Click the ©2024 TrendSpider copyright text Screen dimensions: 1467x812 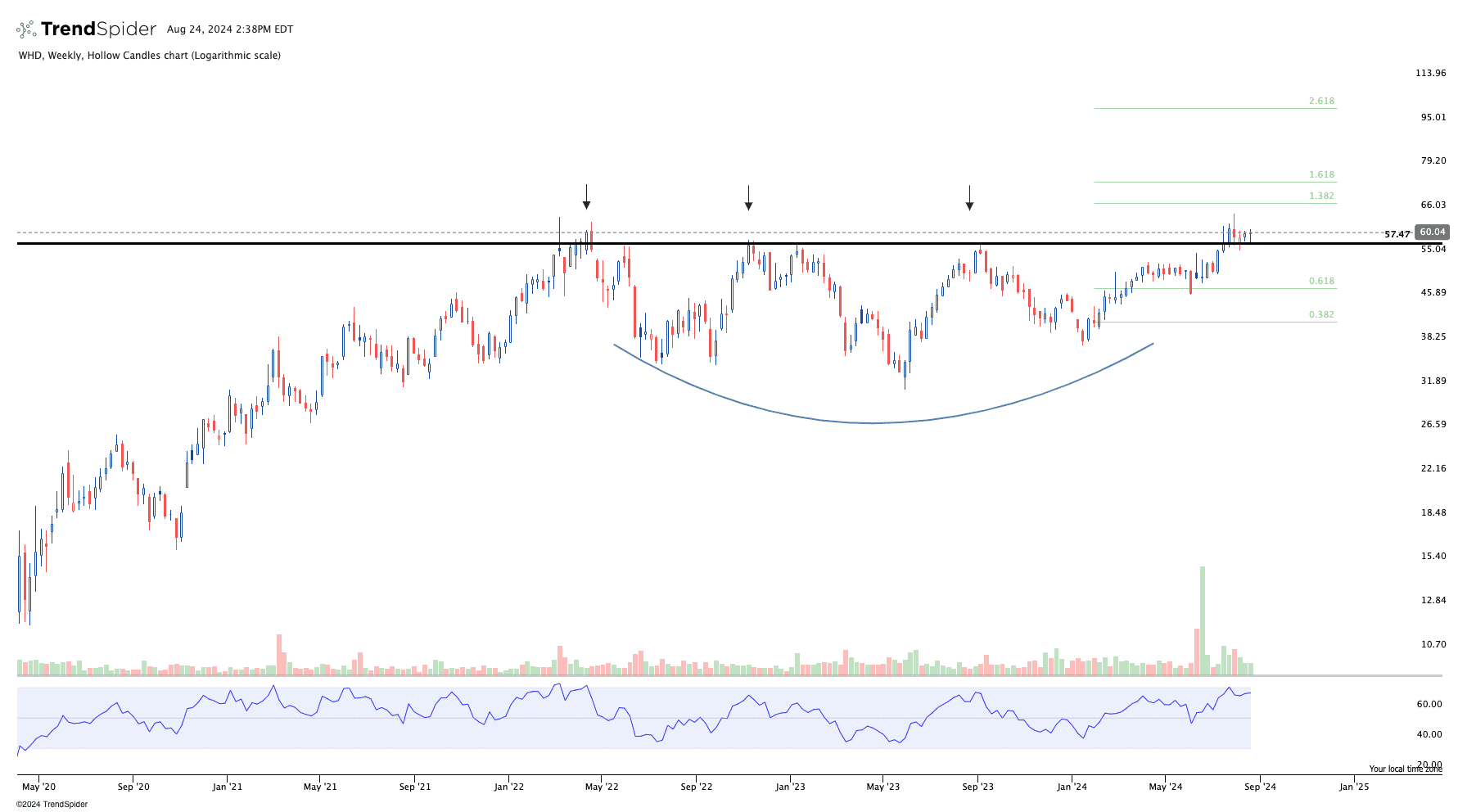52,804
